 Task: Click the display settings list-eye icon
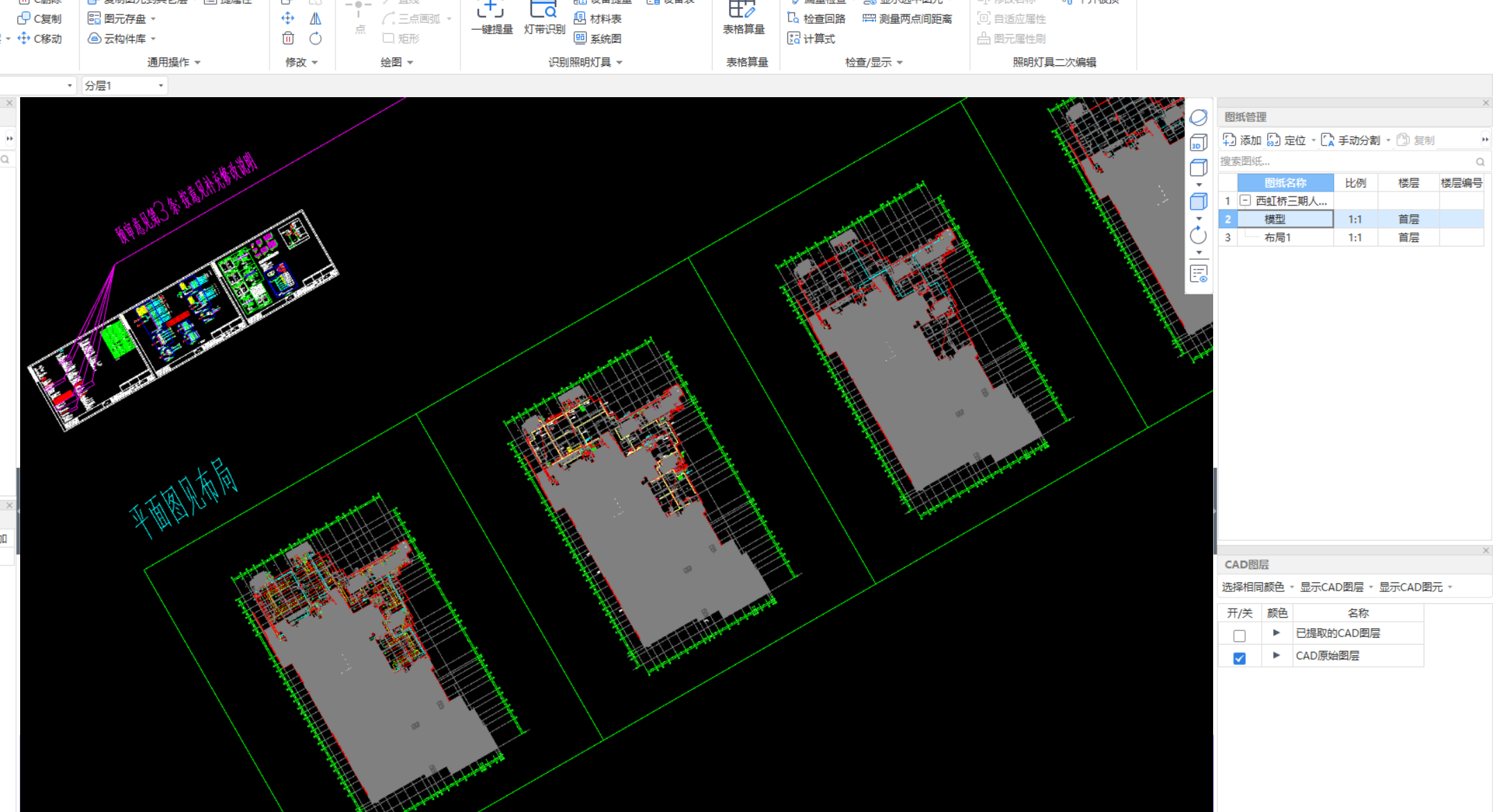coord(1199,273)
